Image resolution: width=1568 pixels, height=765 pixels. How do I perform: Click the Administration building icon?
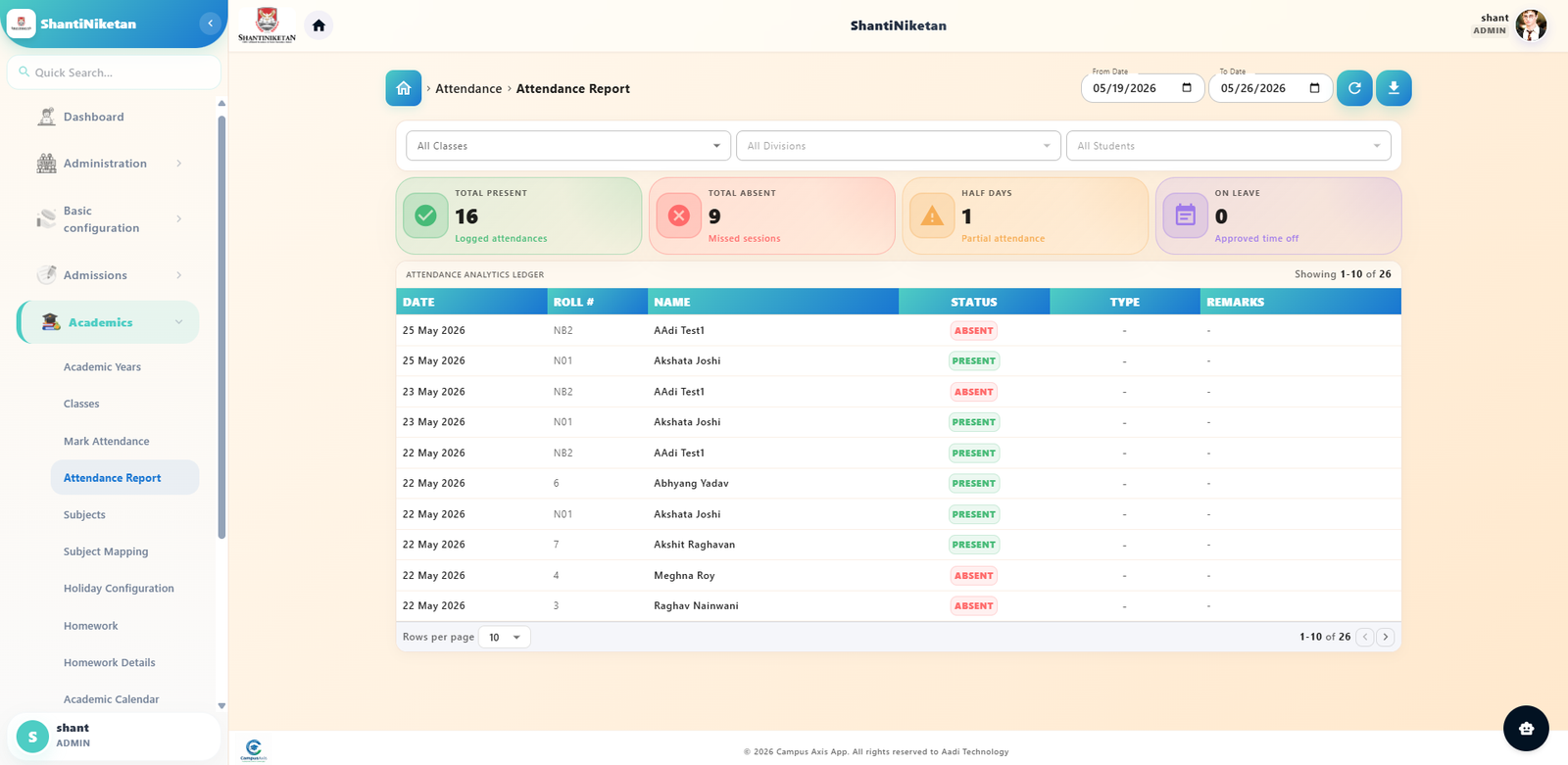pos(46,164)
